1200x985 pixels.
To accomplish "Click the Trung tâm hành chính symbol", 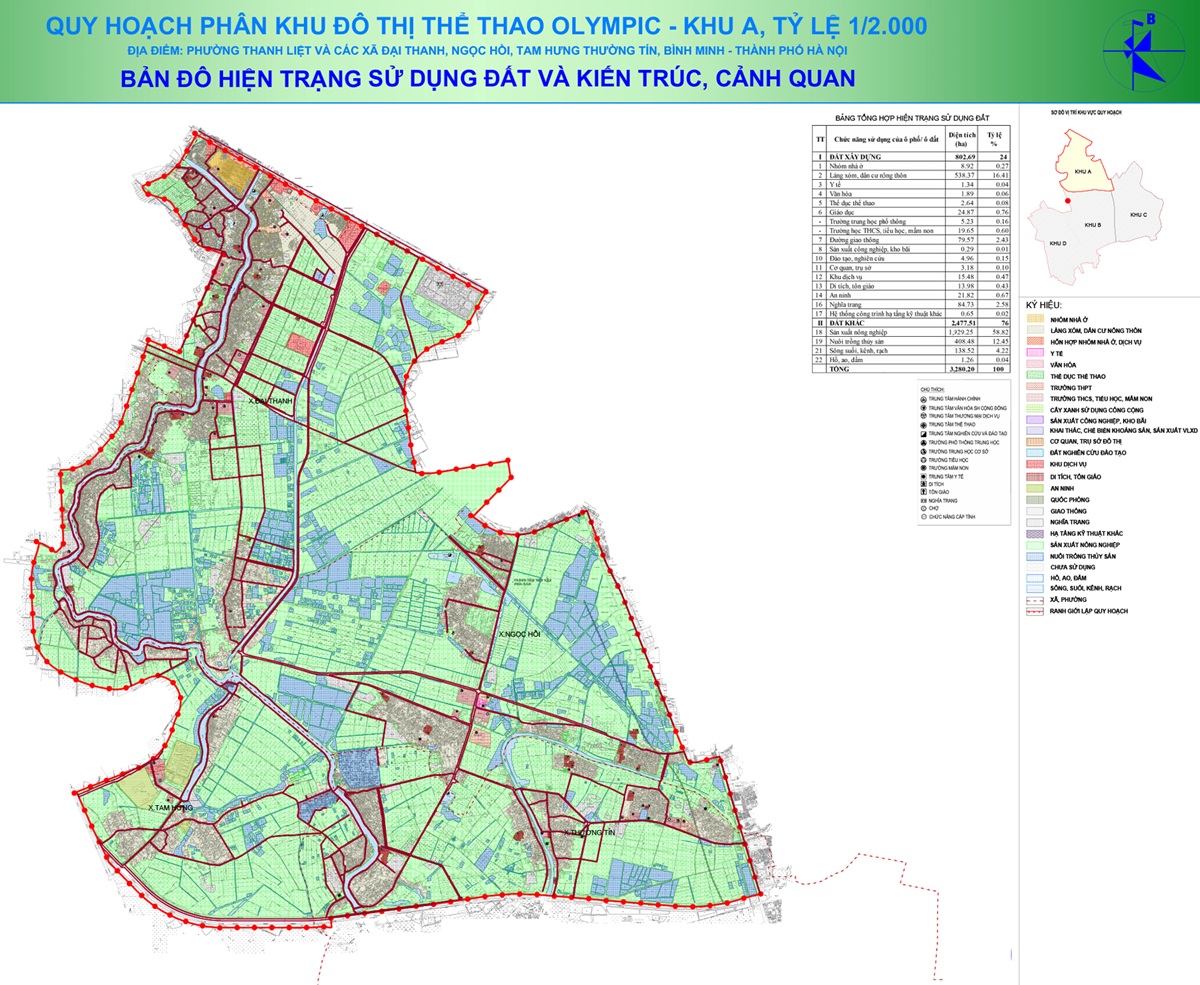I will click(922, 398).
